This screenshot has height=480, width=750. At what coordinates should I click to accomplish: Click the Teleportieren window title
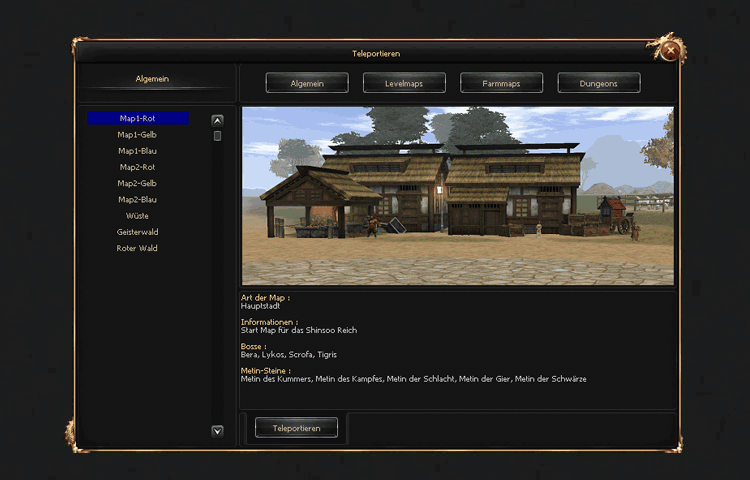click(x=376, y=54)
